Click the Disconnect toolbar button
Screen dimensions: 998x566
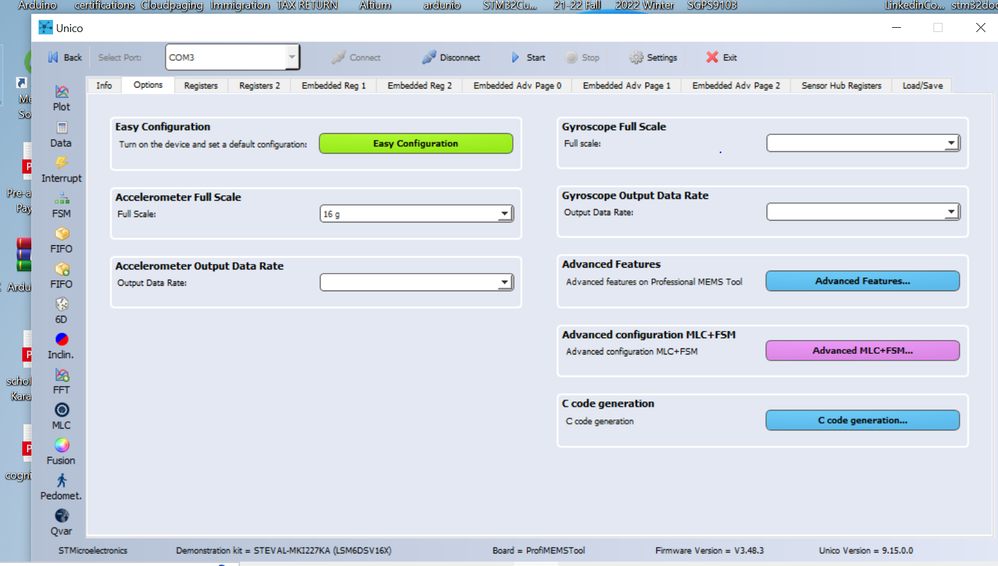(x=451, y=57)
